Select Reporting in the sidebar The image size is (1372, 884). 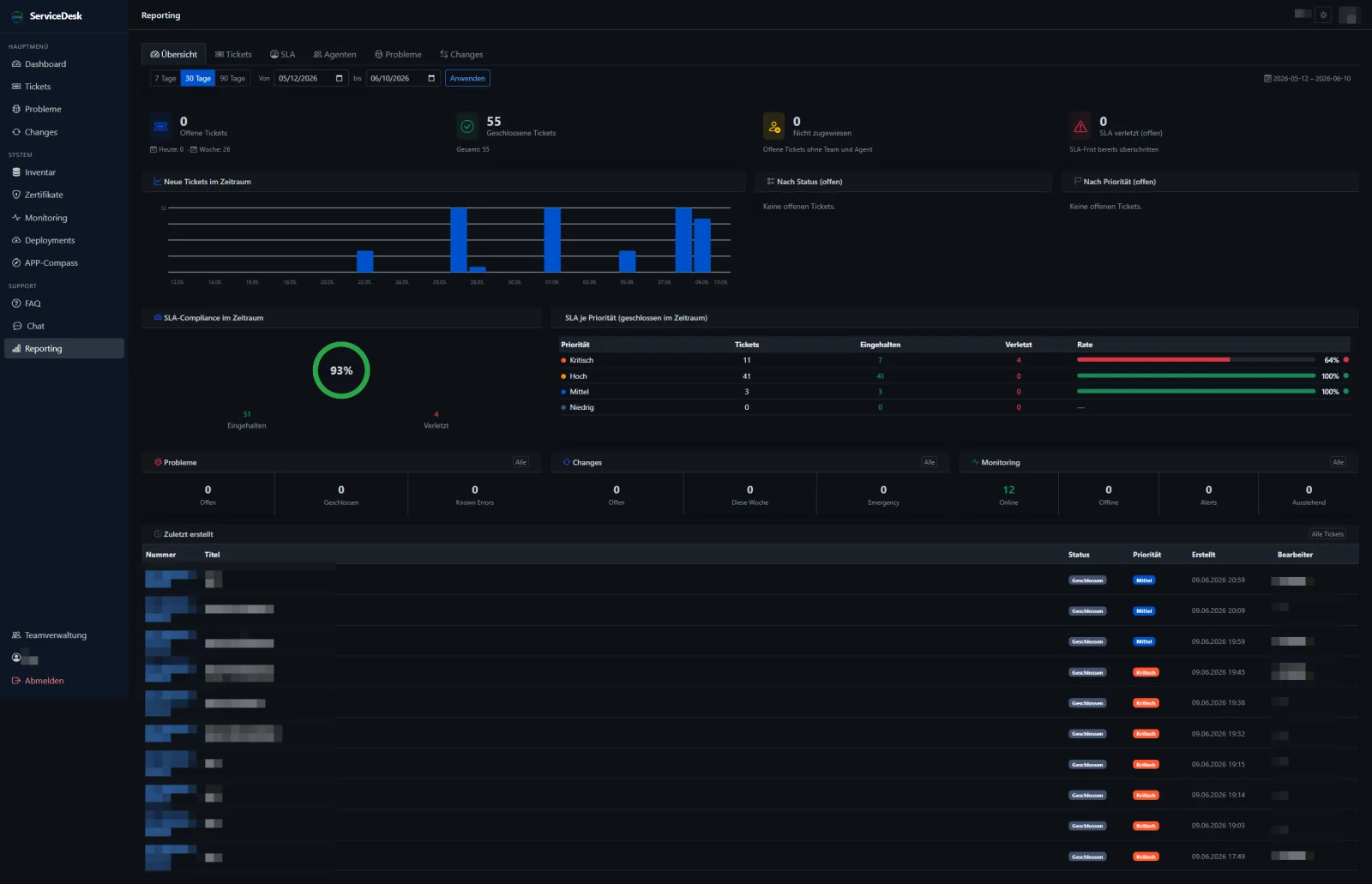tap(64, 348)
